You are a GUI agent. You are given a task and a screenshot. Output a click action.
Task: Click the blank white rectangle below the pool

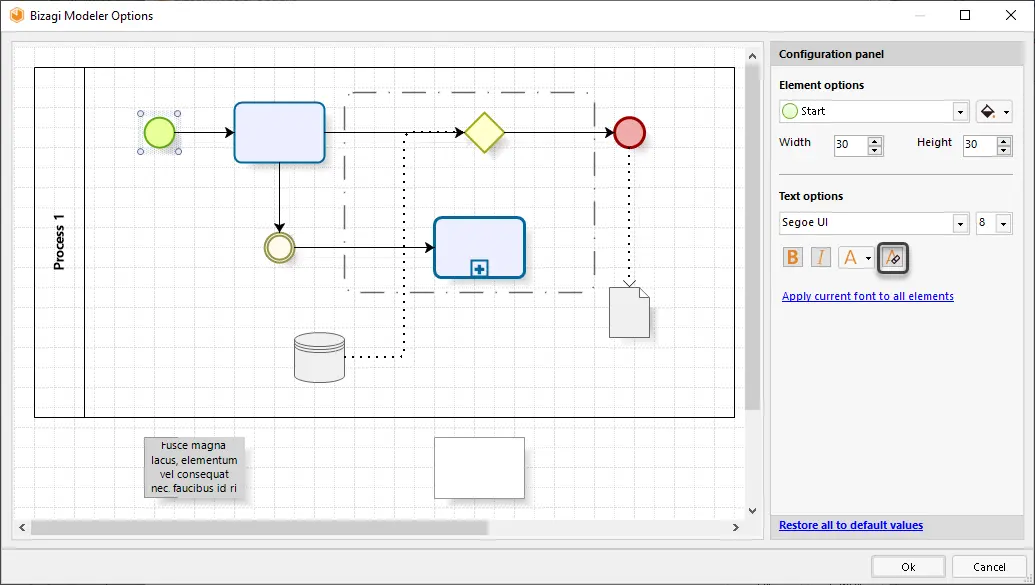point(479,468)
